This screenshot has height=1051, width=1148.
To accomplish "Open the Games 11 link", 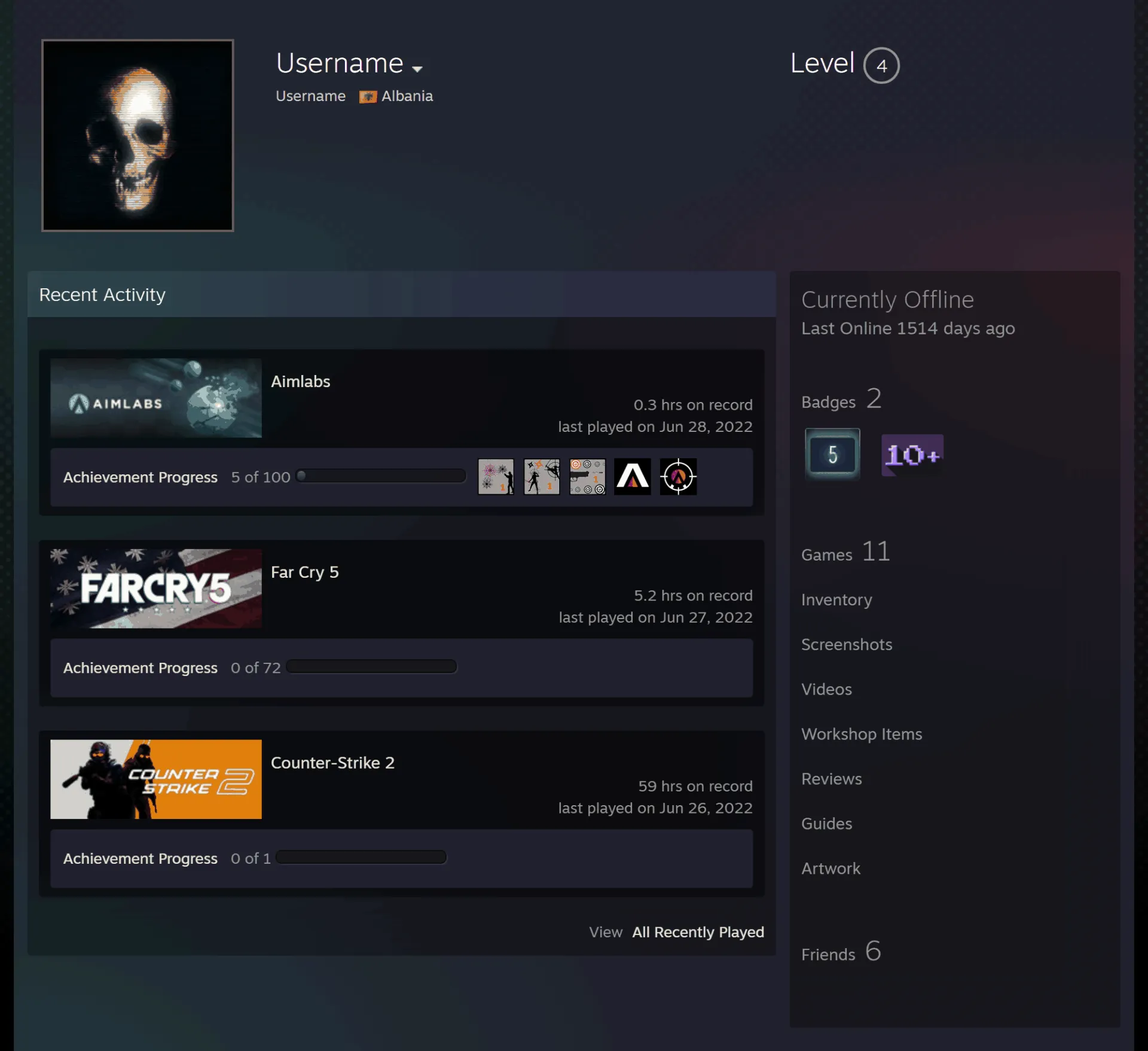I will coord(846,552).
